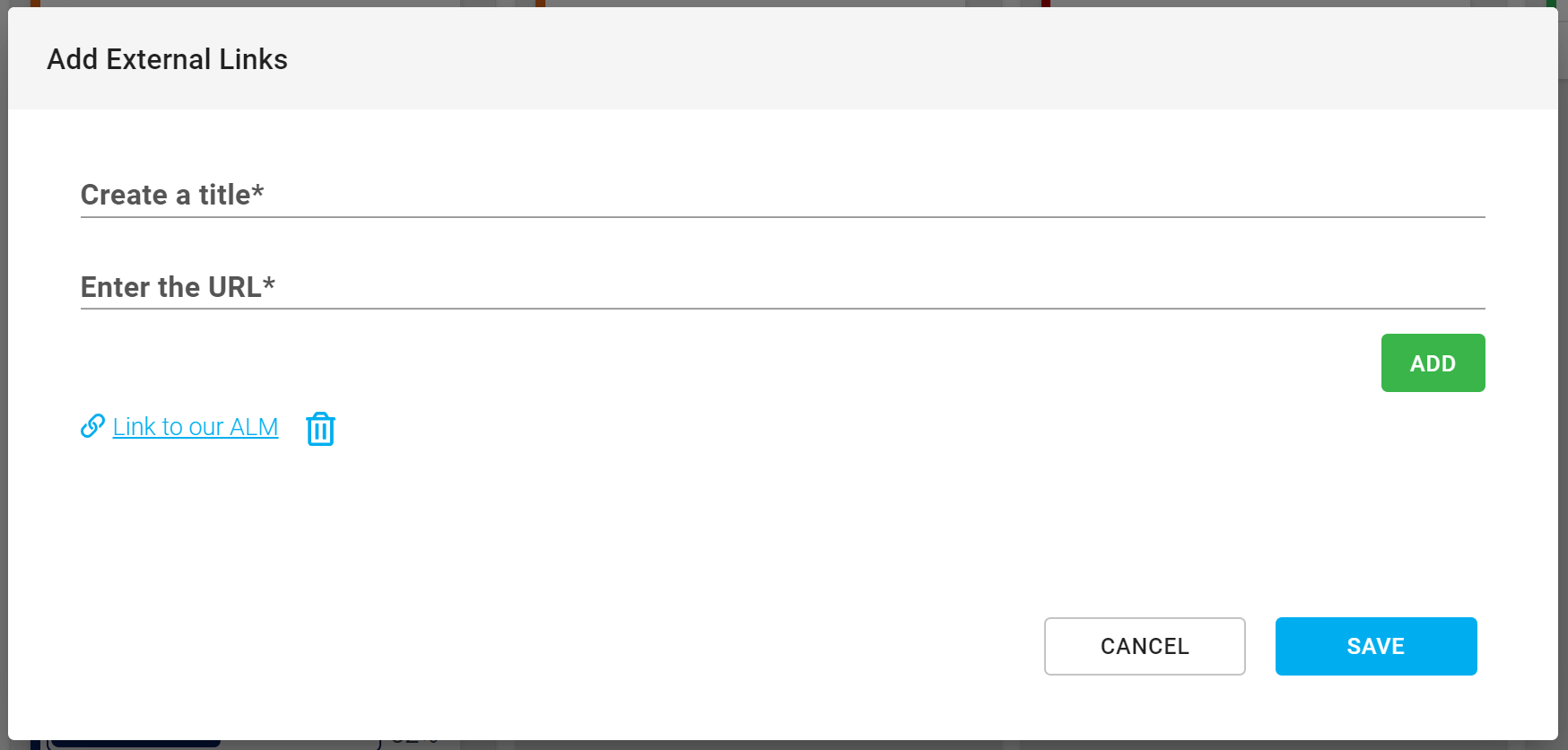Click the chain link icon beside ALM link

92,426
